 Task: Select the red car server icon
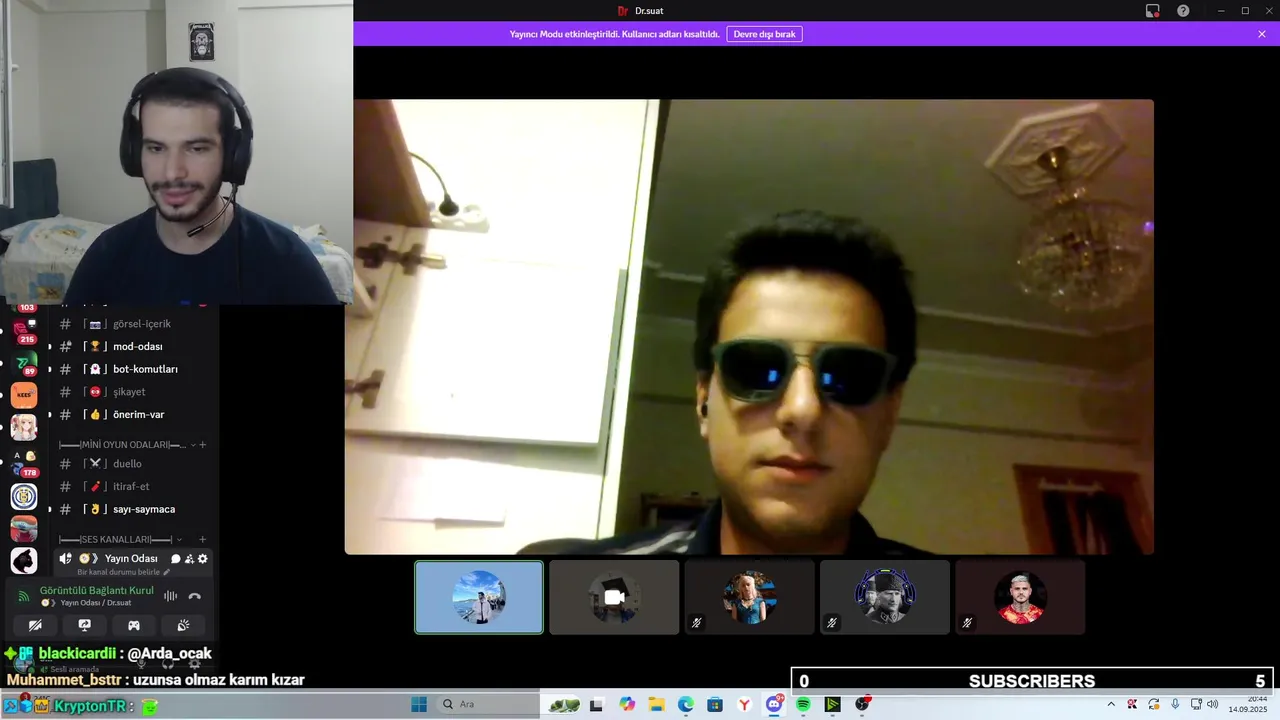pos(24,528)
